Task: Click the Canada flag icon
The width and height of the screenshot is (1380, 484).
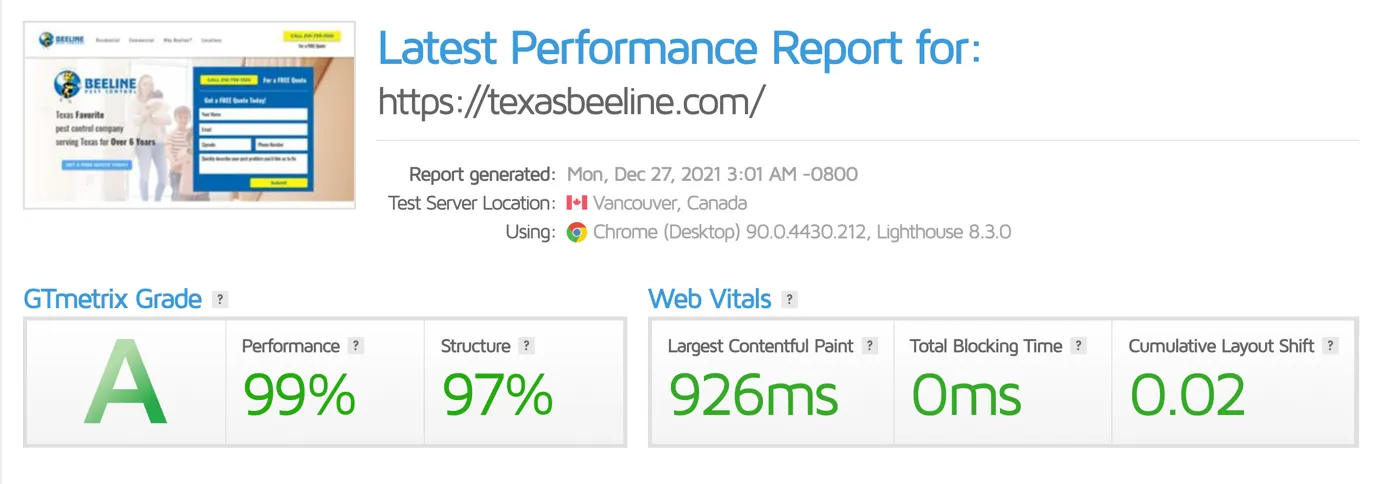Action: [576, 203]
